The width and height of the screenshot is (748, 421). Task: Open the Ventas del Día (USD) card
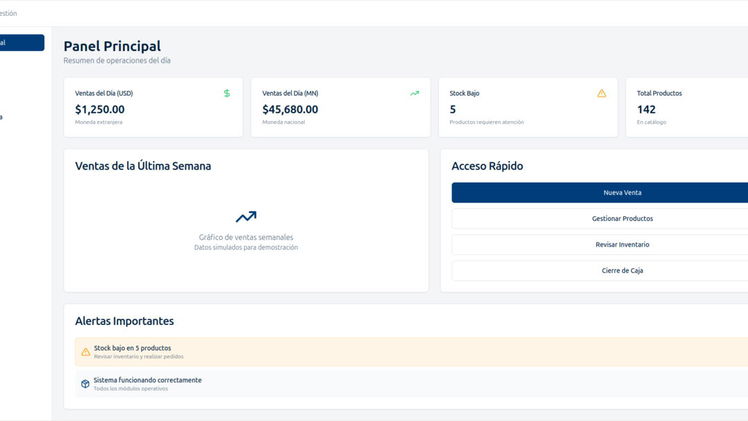[153, 107]
